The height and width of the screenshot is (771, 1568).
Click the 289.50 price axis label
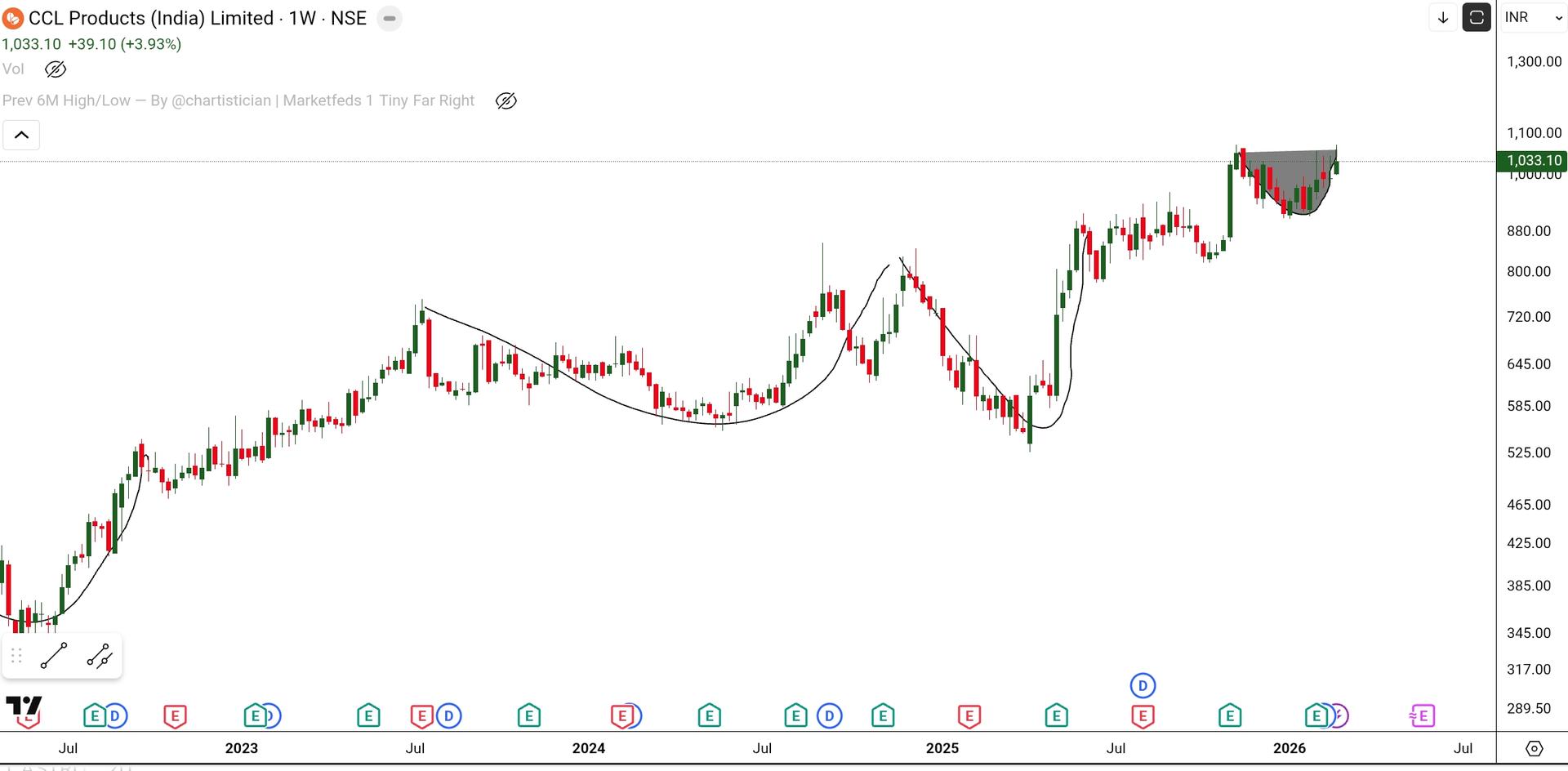pos(1529,708)
